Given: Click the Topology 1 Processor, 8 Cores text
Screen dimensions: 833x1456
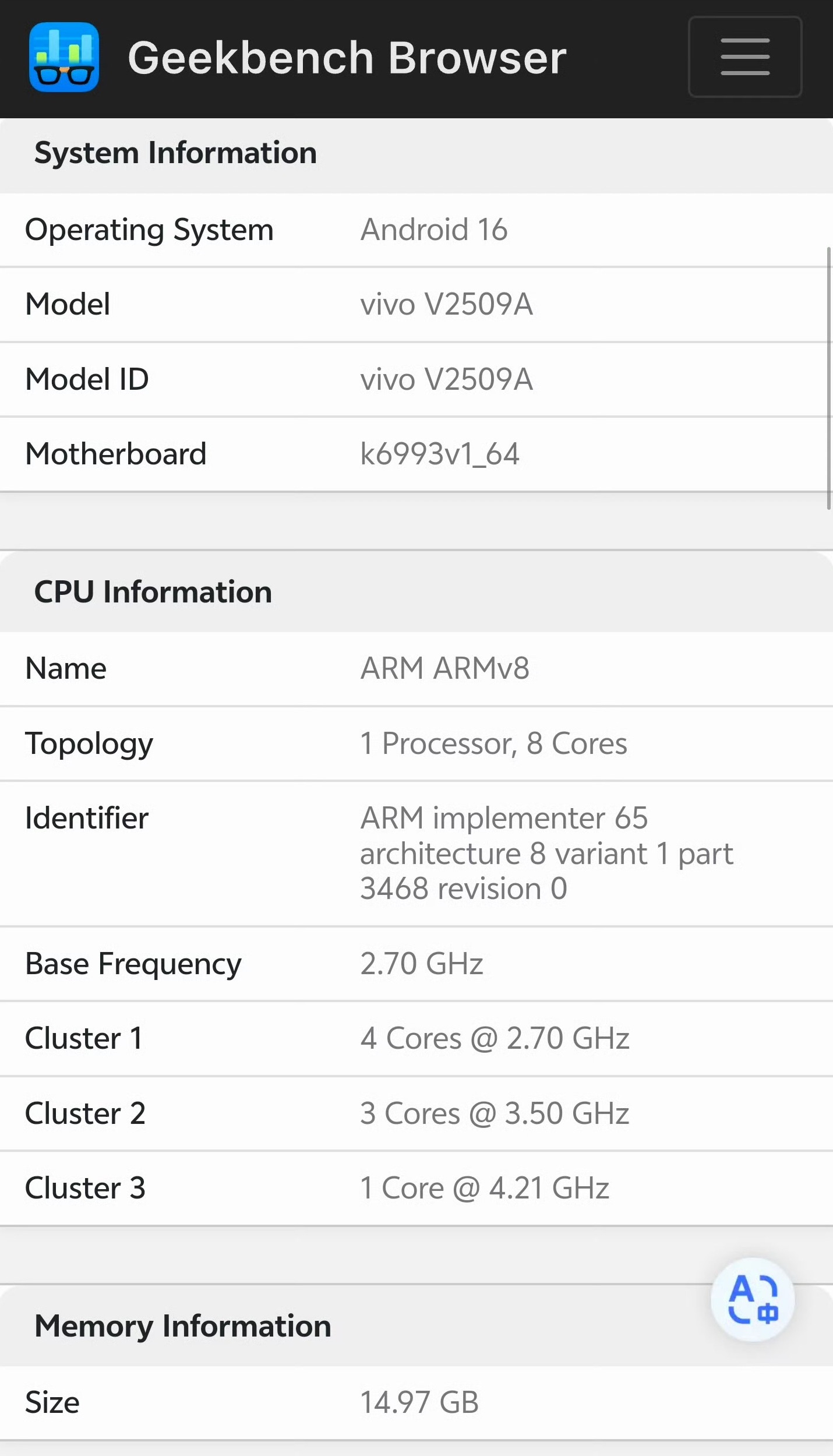Looking at the screenshot, I should click(494, 744).
